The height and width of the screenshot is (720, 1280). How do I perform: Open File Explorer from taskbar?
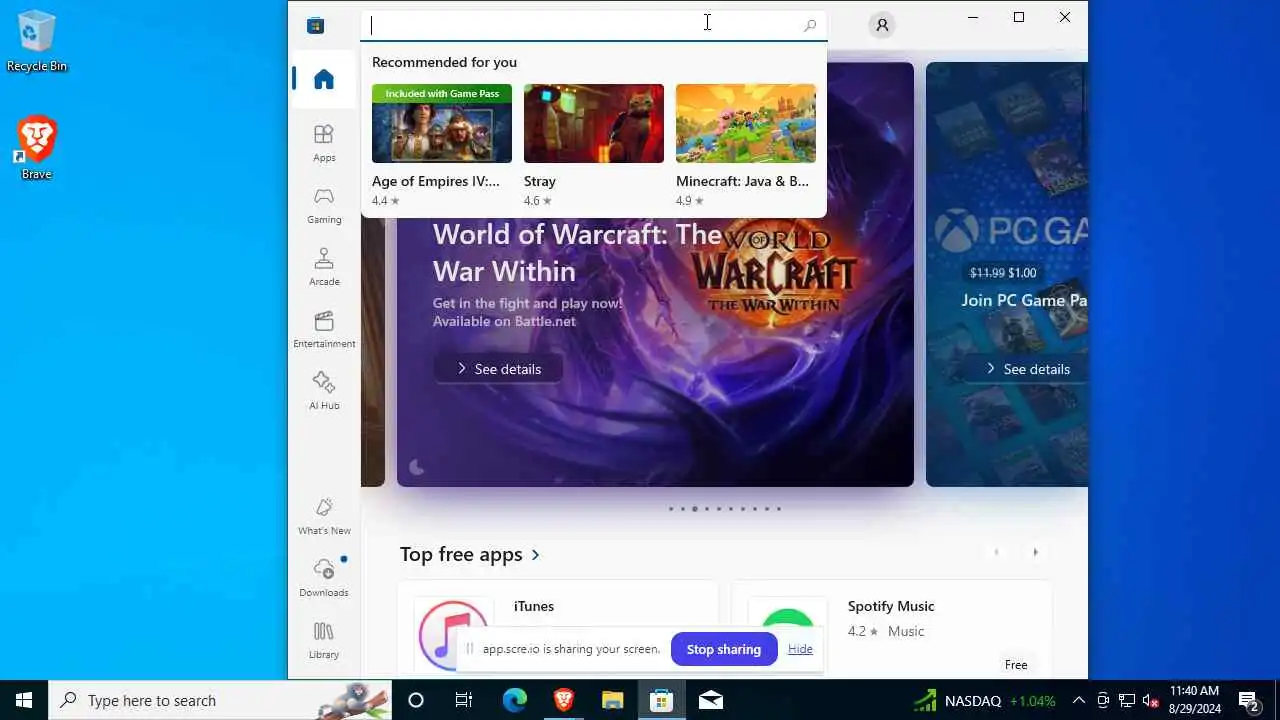coord(612,700)
